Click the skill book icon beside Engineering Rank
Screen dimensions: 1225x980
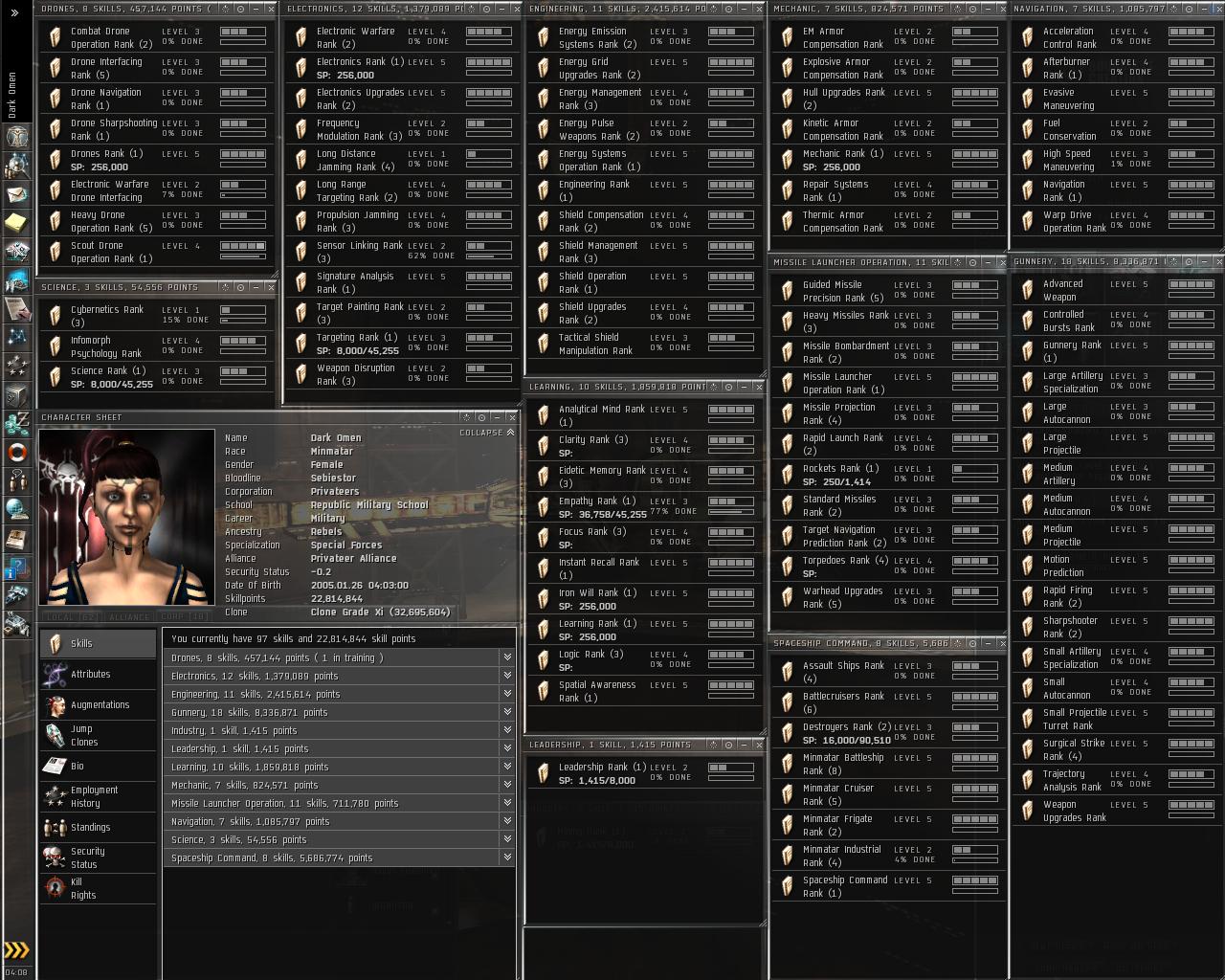coord(544,190)
